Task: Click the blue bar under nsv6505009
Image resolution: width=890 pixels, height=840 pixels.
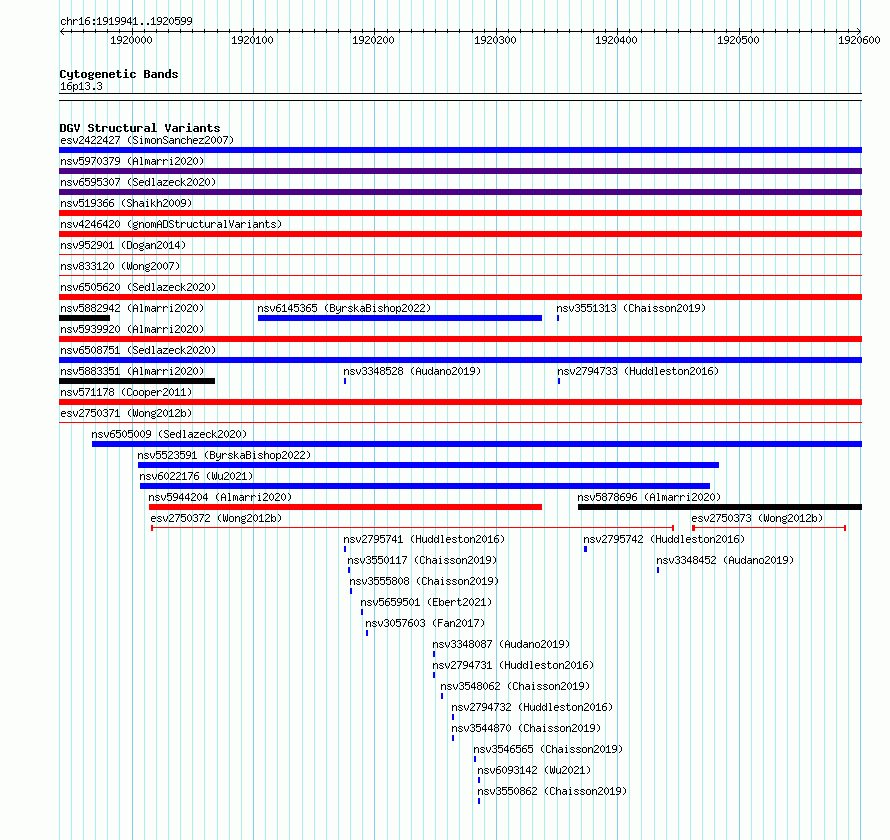Action: (x=477, y=444)
